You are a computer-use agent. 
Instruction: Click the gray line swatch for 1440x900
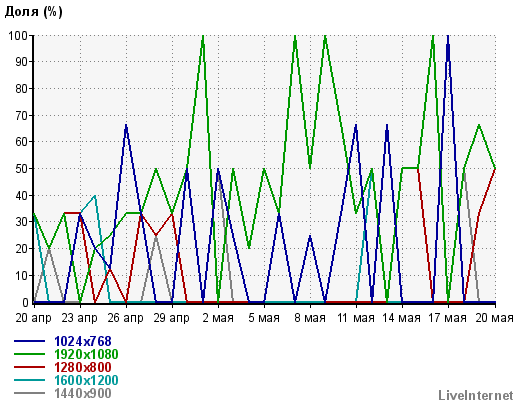[x=29, y=393]
